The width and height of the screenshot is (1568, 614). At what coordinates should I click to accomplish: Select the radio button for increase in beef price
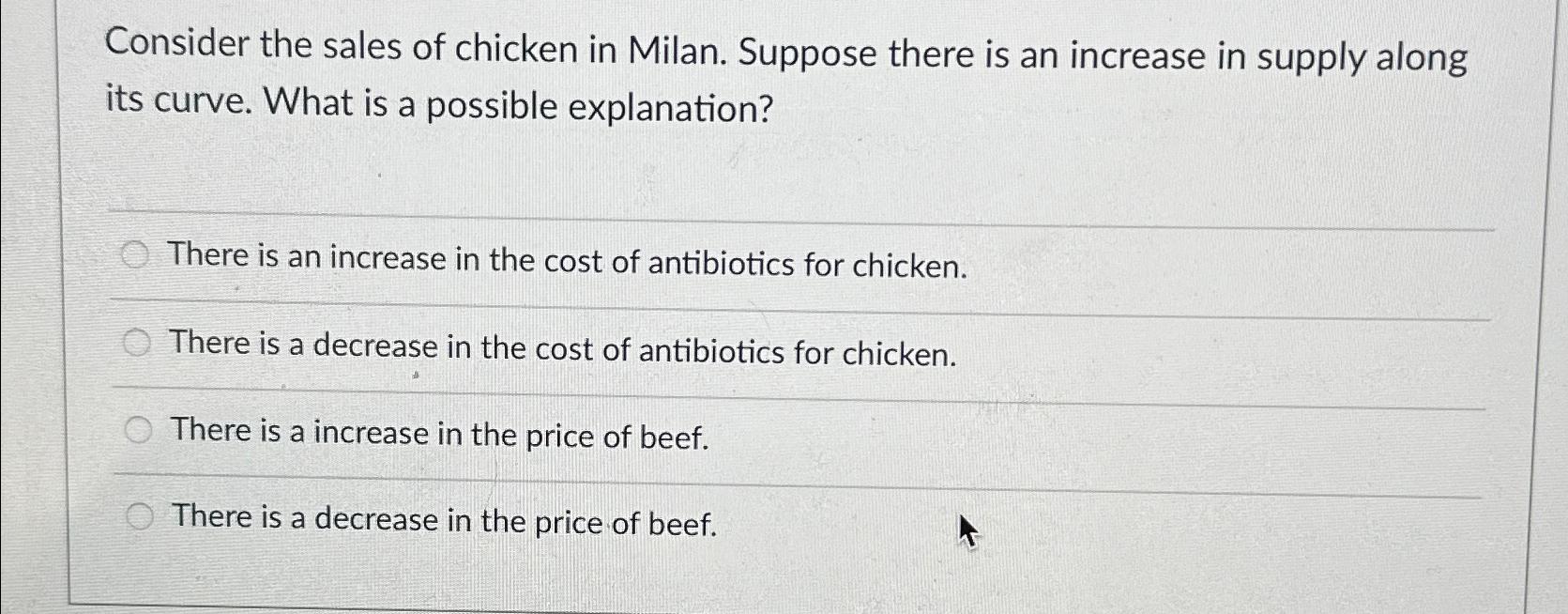[138, 429]
